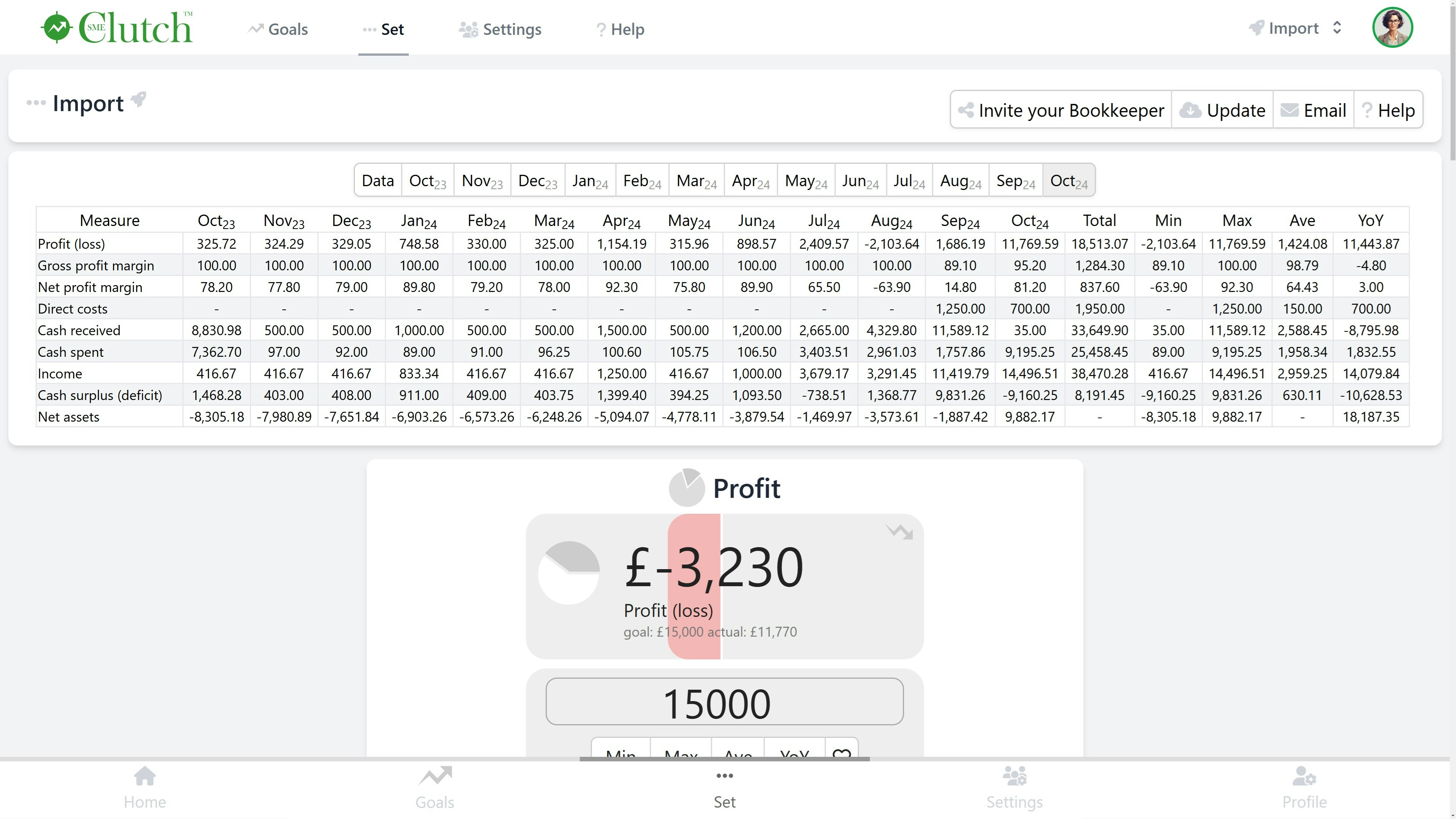
Task: Click the three-dots icon before Import heading
Action: (x=36, y=103)
